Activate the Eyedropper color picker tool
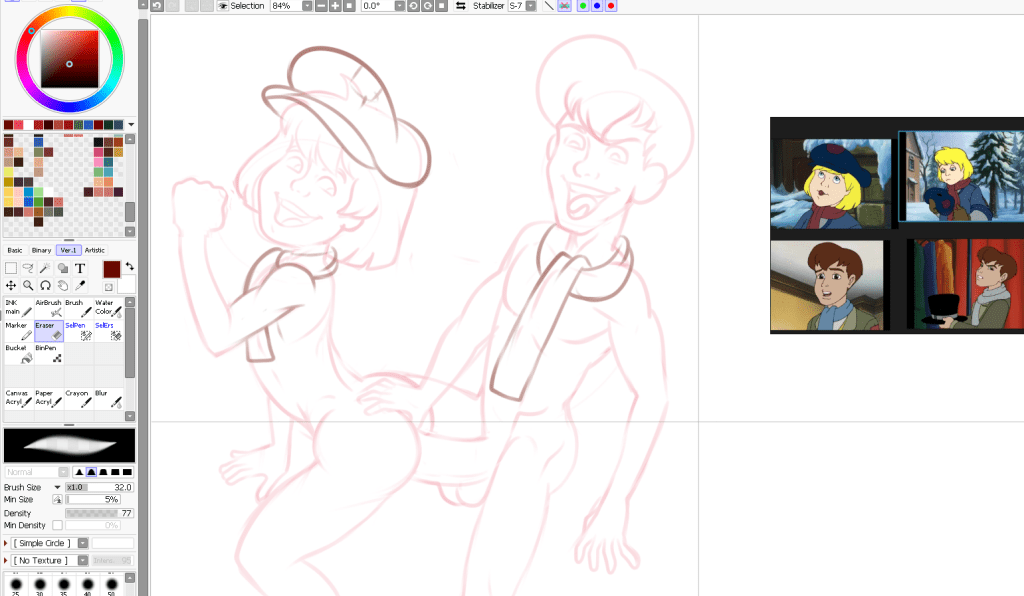The width and height of the screenshot is (1024, 596). point(80,285)
